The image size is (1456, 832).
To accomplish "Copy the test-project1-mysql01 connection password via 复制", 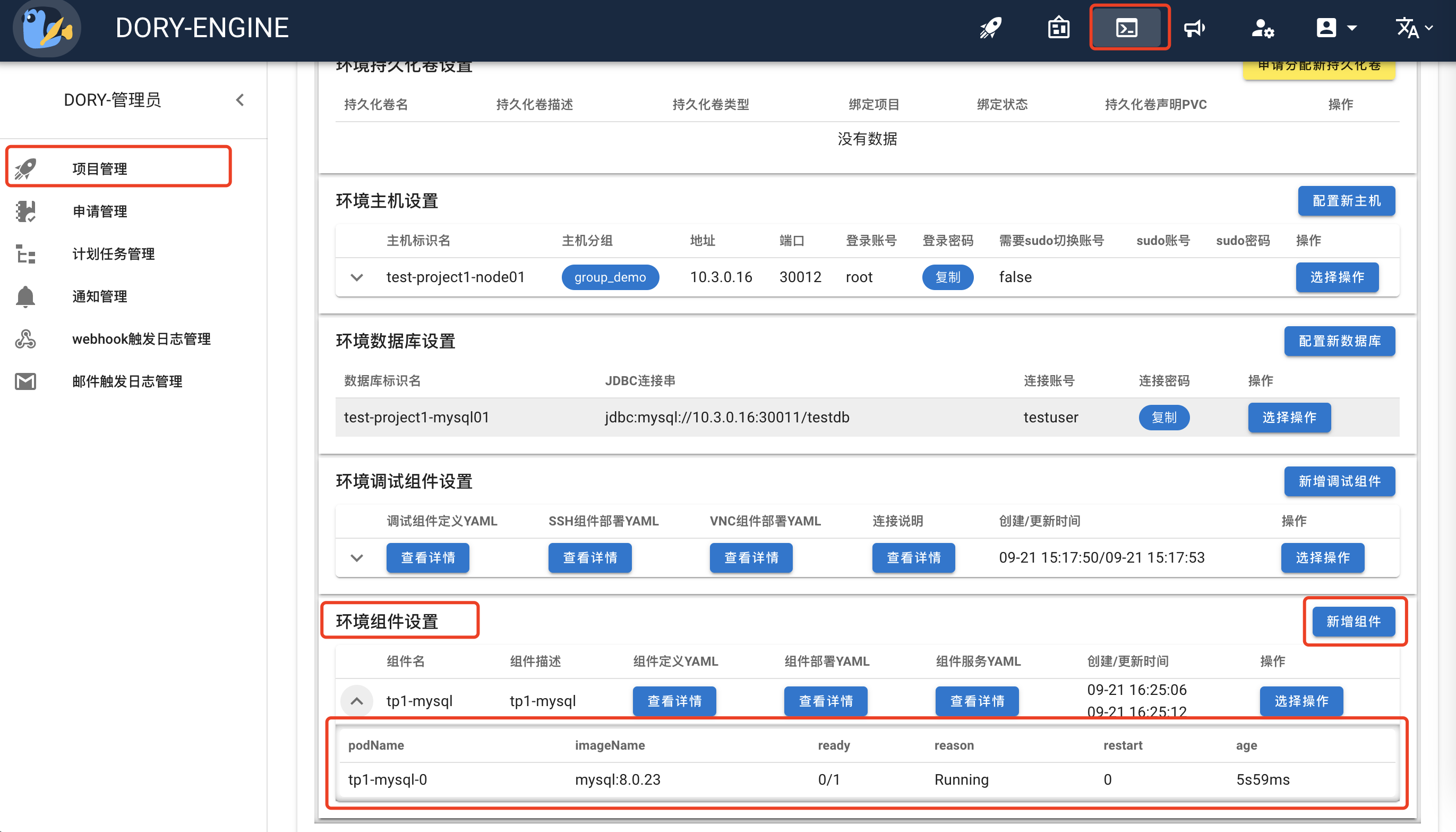I will (1163, 417).
